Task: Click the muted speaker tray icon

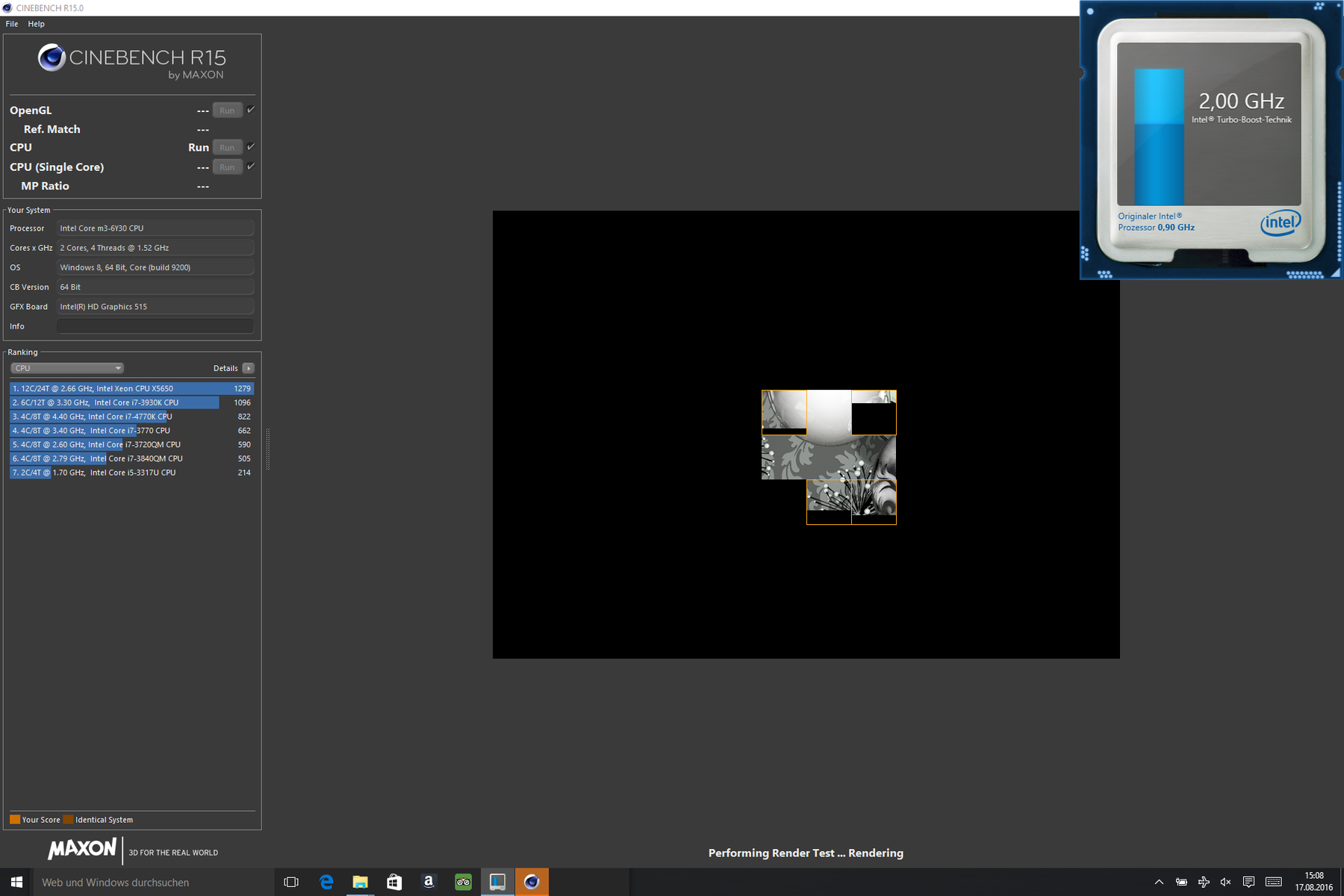Action: click(x=1225, y=882)
